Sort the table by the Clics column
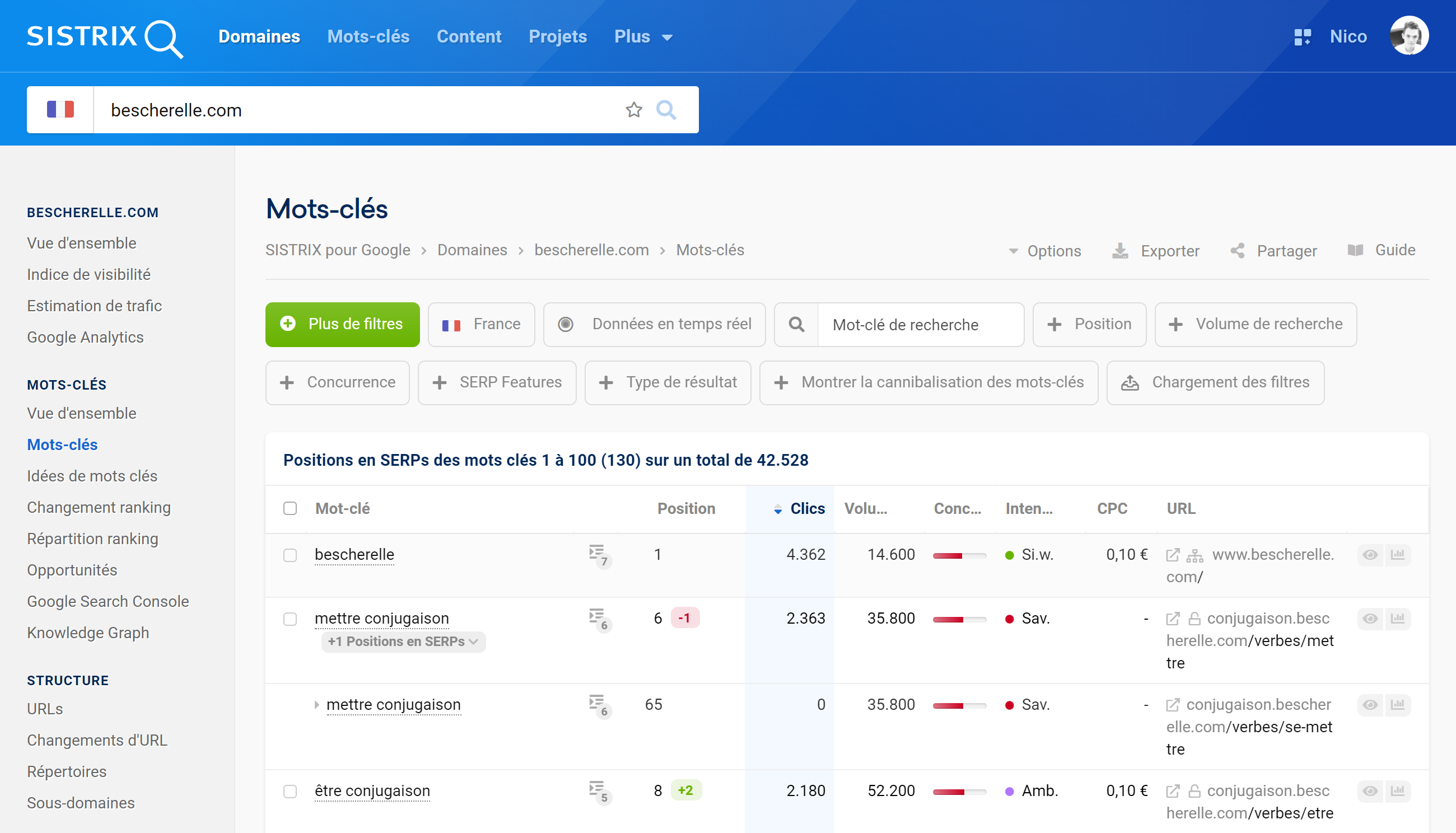 click(800, 509)
